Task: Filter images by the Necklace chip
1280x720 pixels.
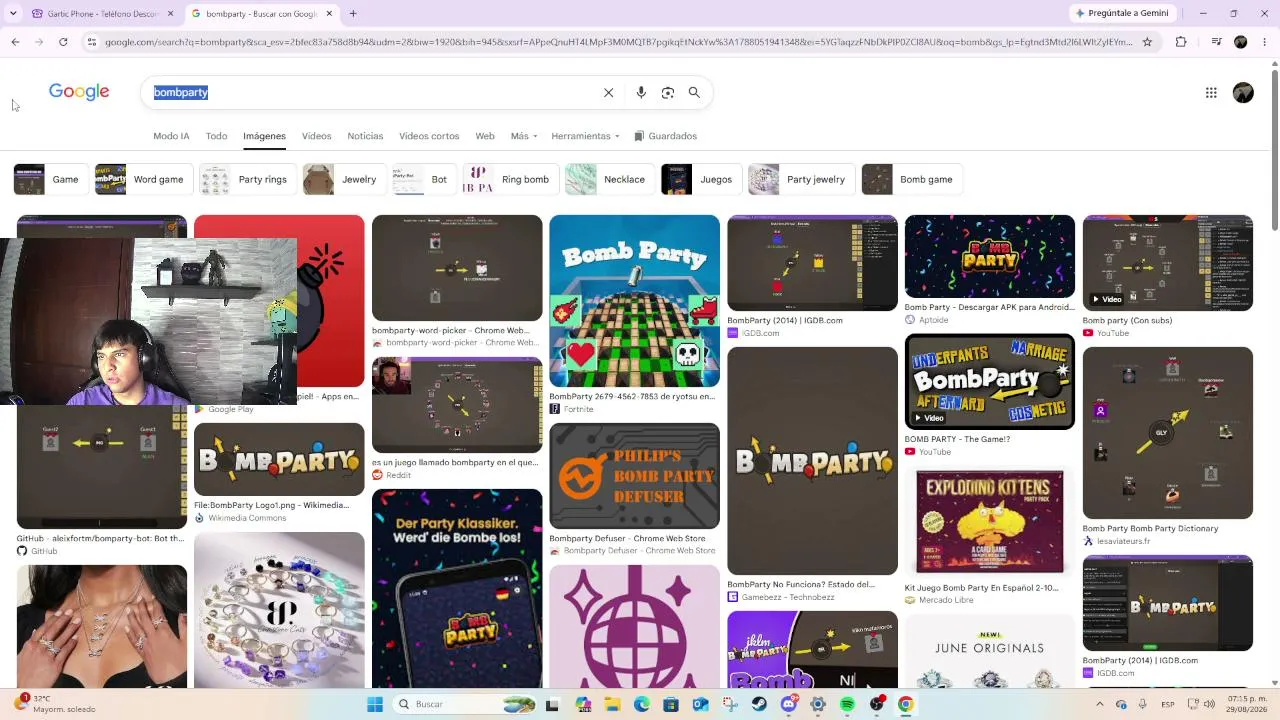Action: pyautogui.click(x=609, y=180)
